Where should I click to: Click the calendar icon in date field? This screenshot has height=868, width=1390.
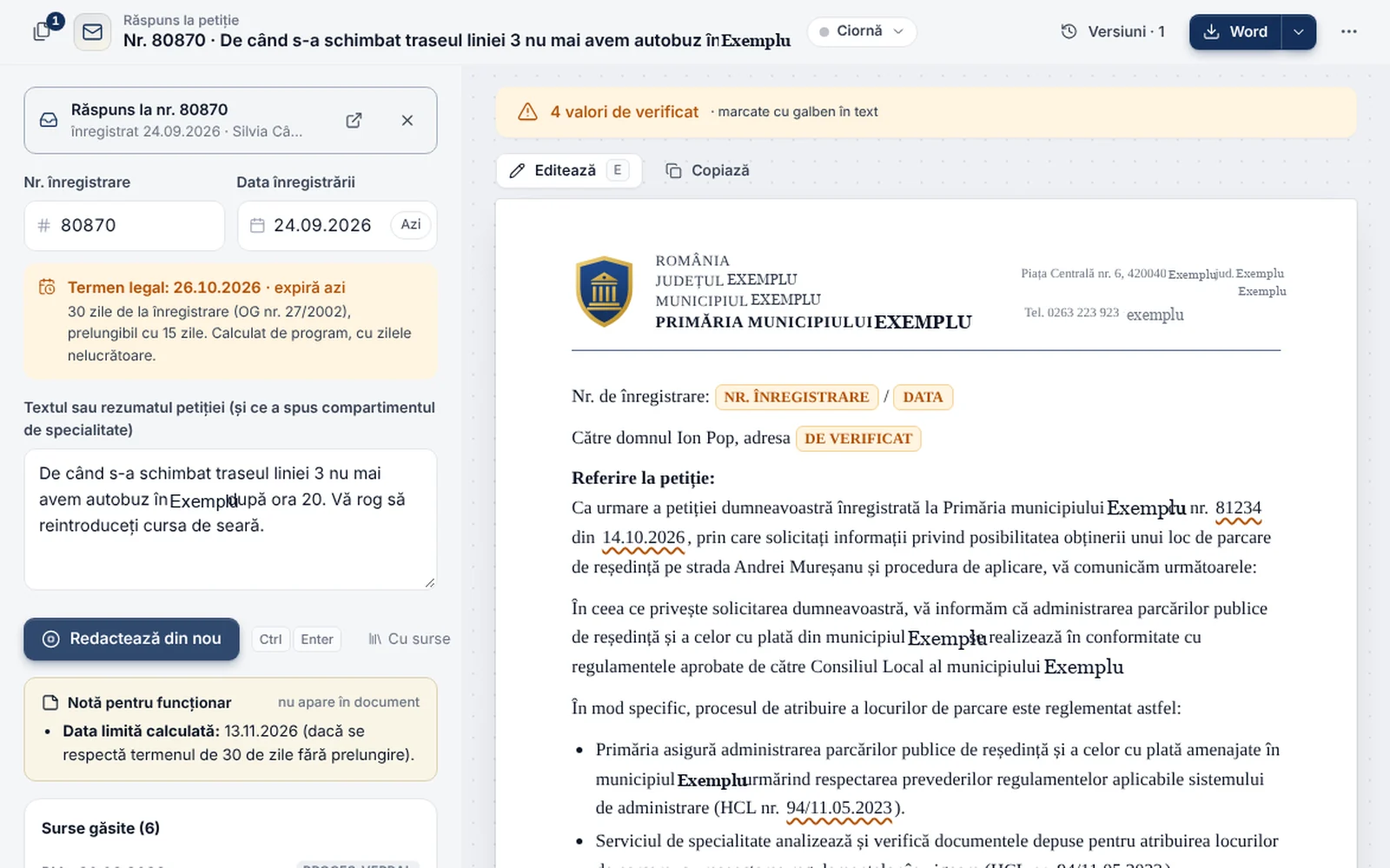(x=257, y=226)
